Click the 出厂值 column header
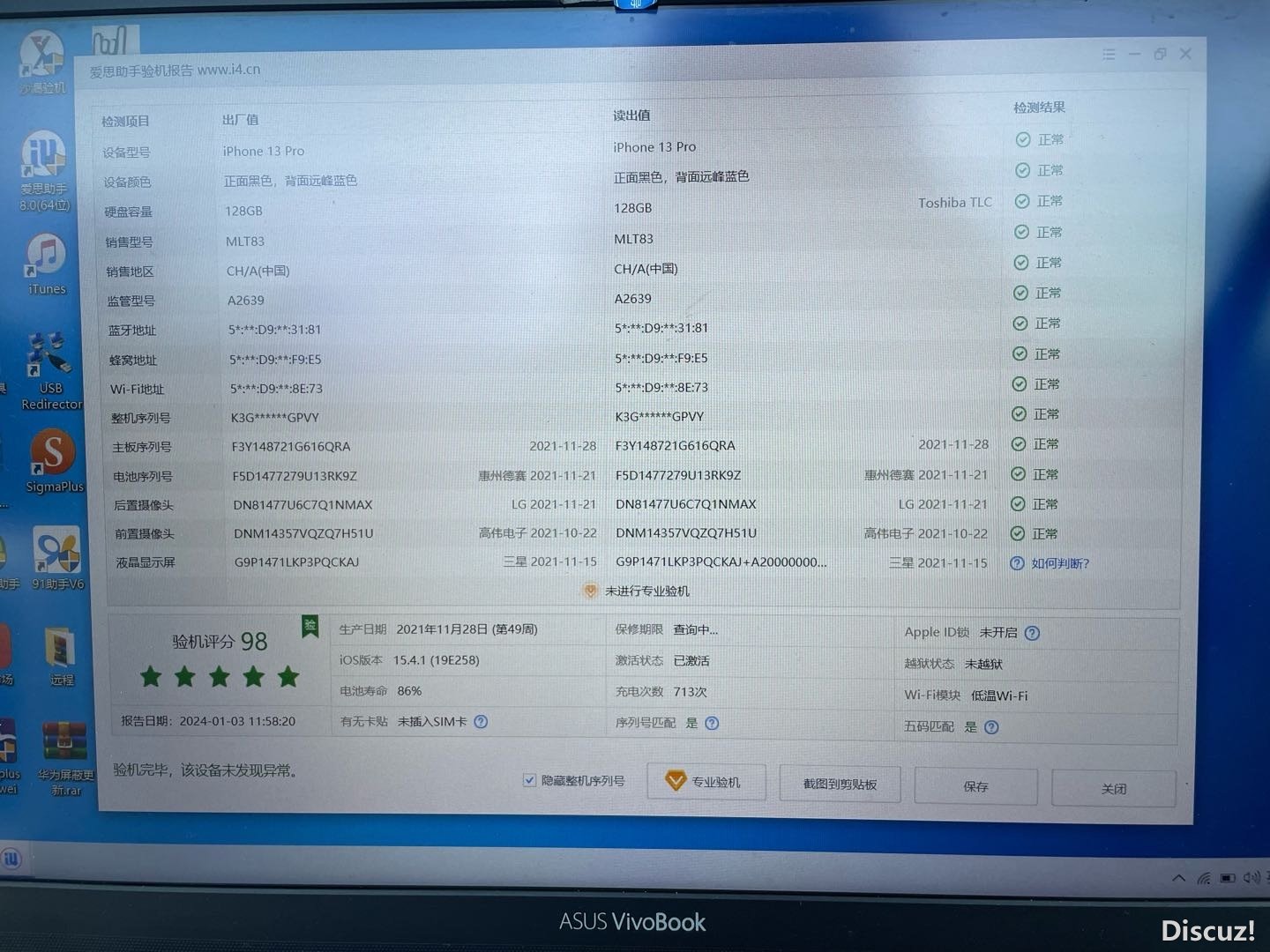Viewport: 1270px width, 952px height. (x=240, y=119)
